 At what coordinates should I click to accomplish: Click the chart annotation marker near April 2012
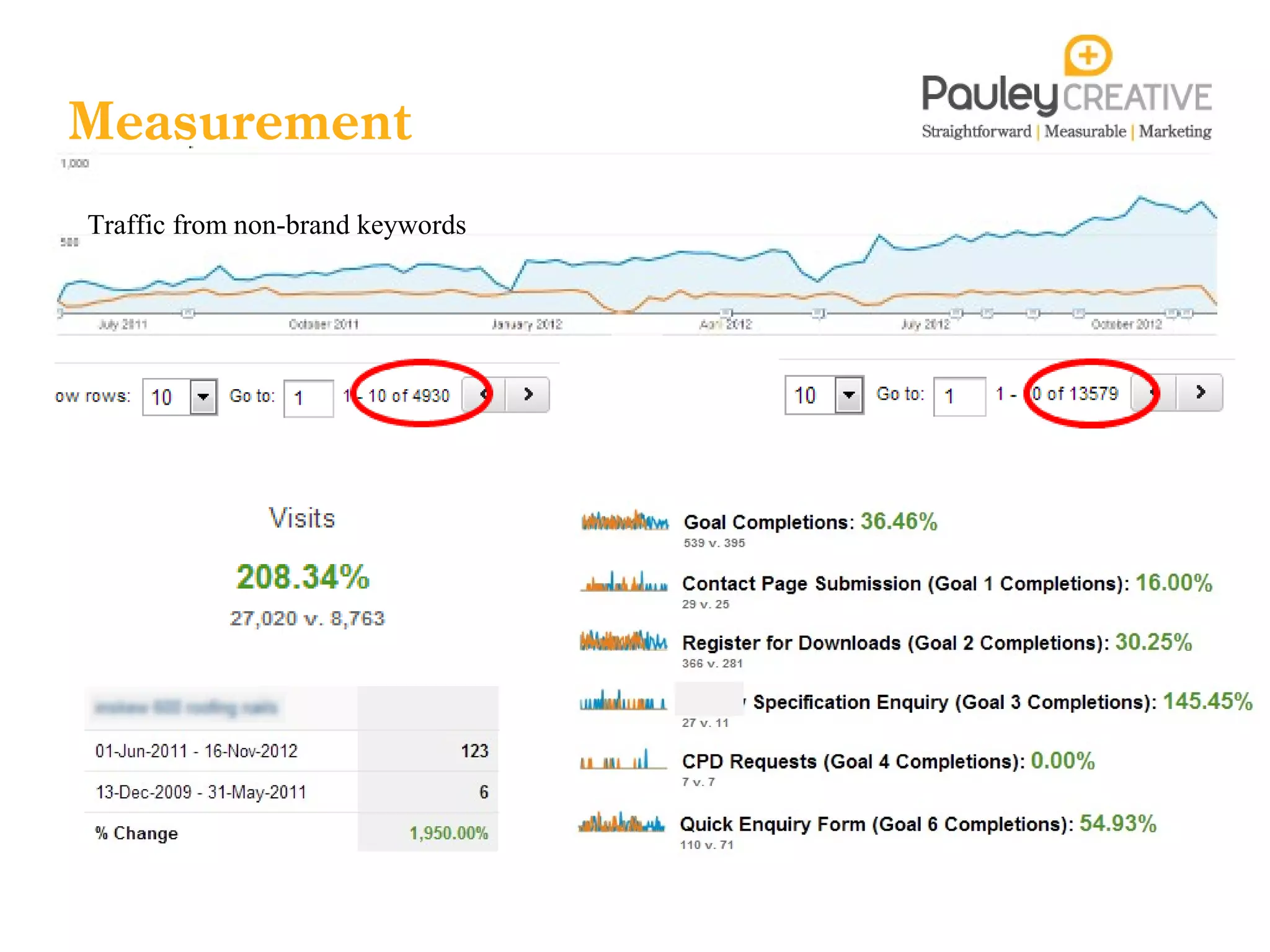point(726,312)
